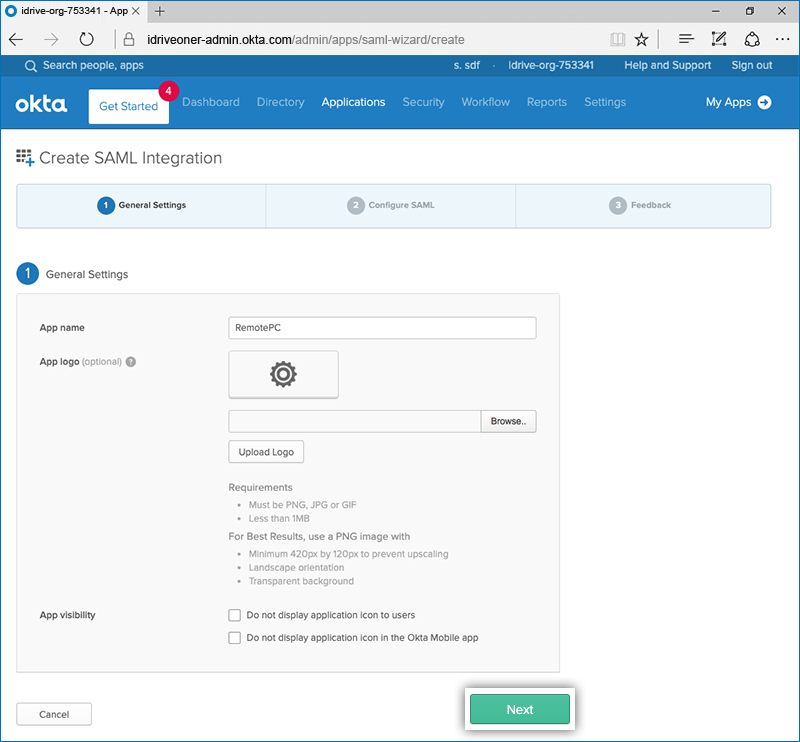Click the My Apps link text
Screen dimensions: 800x742
pos(728,102)
